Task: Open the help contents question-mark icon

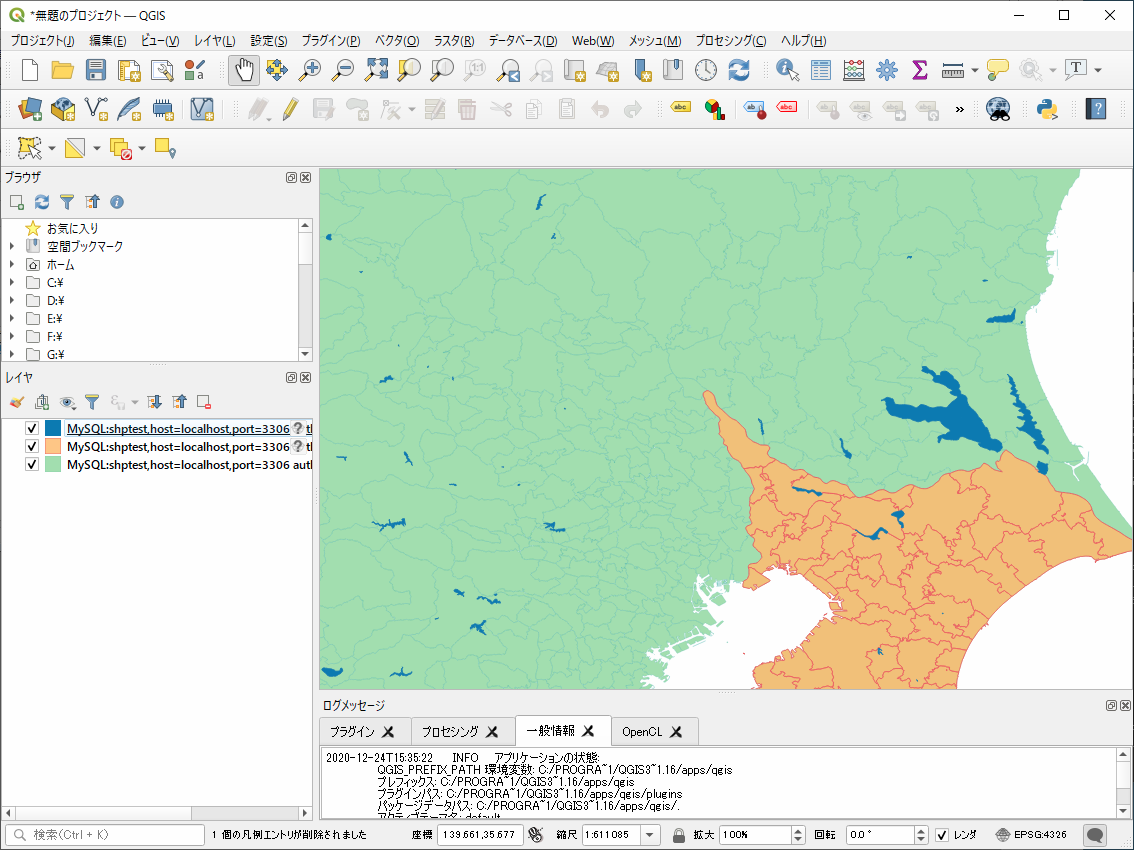Action: click(1096, 109)
